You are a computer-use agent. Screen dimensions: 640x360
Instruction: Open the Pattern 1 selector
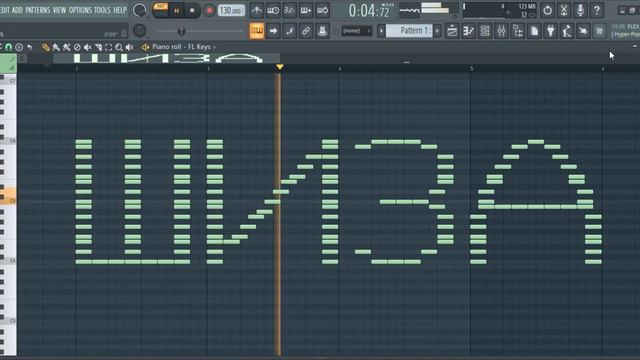[409, 31]
